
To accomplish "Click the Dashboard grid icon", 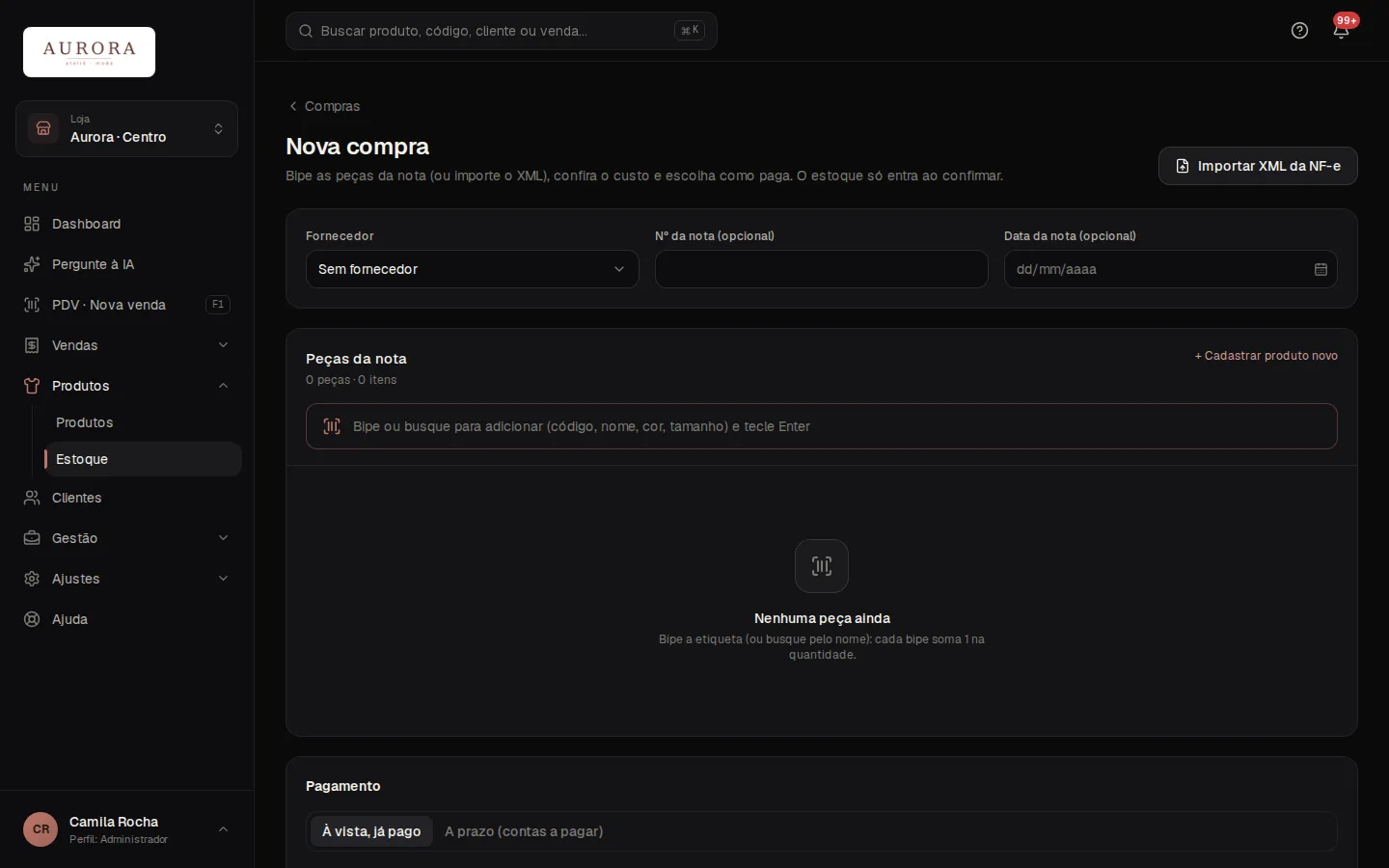I will pos(32,224).
